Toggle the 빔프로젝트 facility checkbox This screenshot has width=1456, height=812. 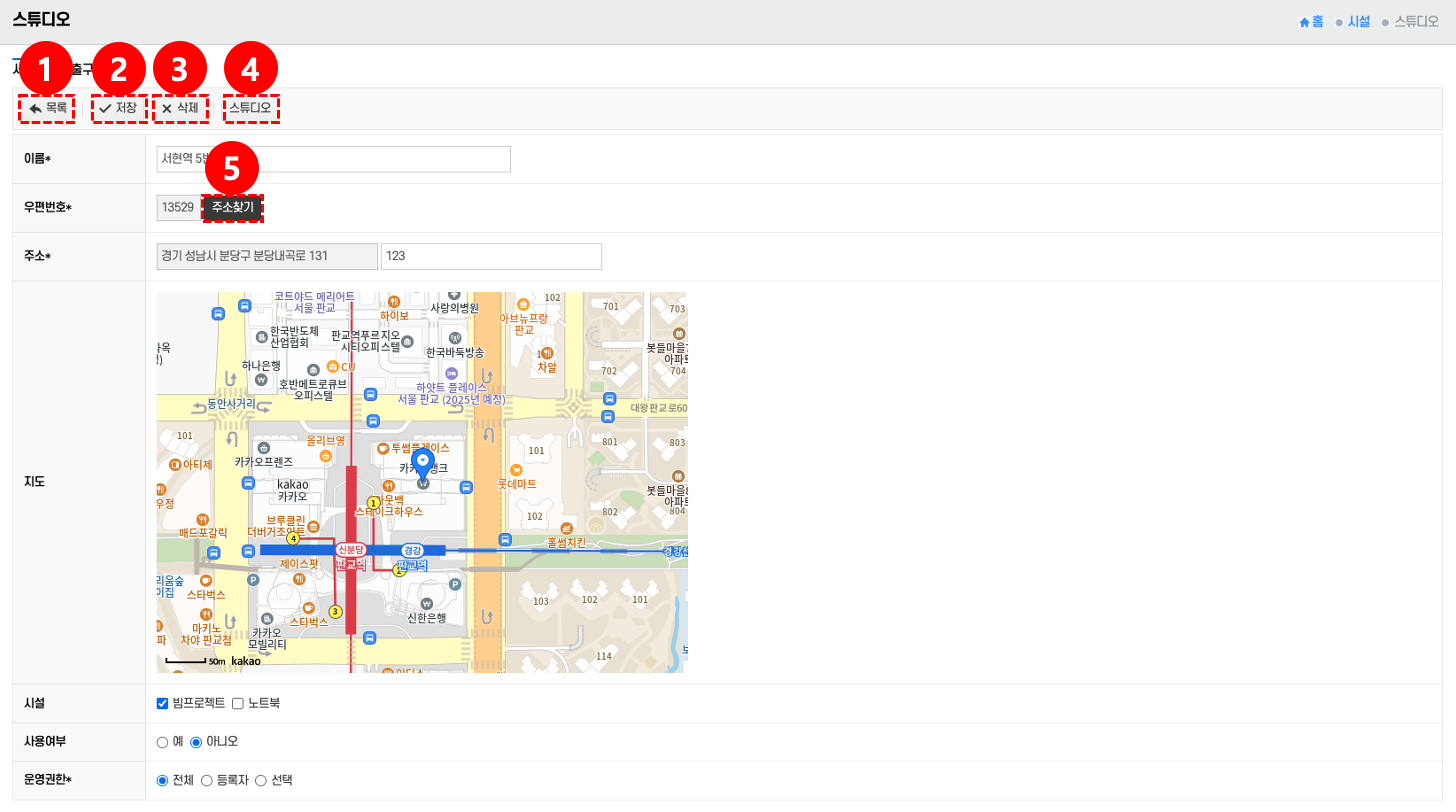(x=163, y=703)
